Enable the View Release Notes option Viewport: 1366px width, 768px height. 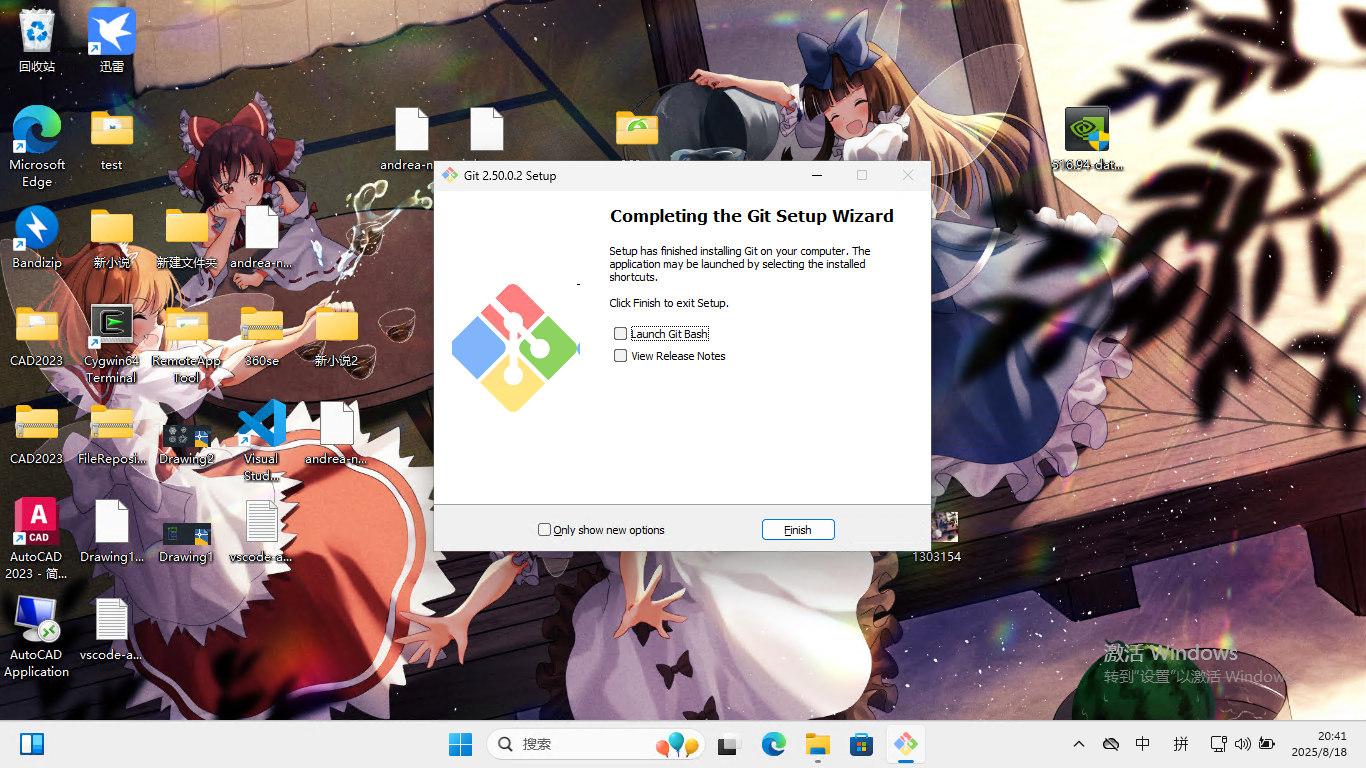(621, 356)
